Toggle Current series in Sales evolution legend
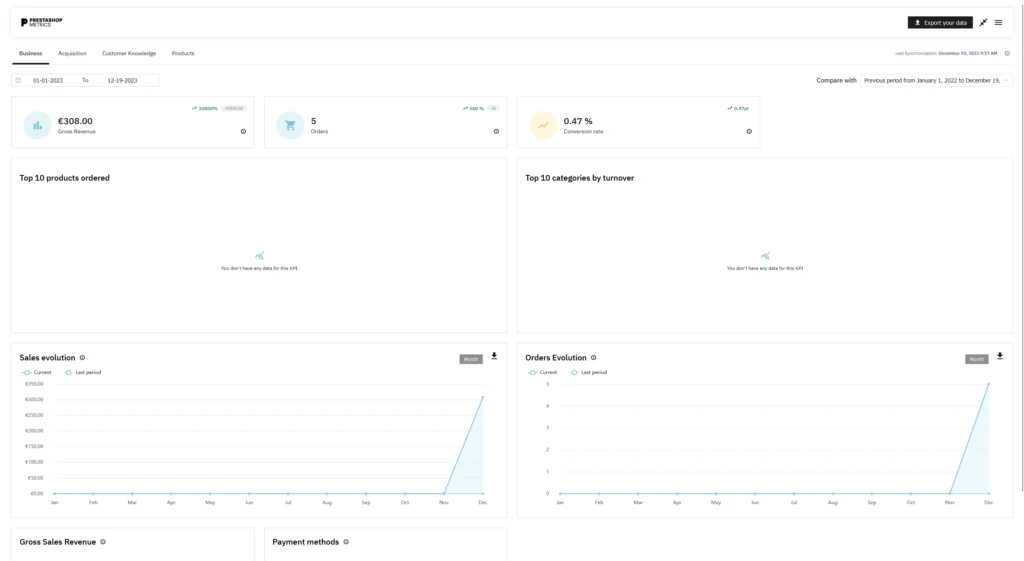This screenshot has height=561, width=1024. (37, 372)
